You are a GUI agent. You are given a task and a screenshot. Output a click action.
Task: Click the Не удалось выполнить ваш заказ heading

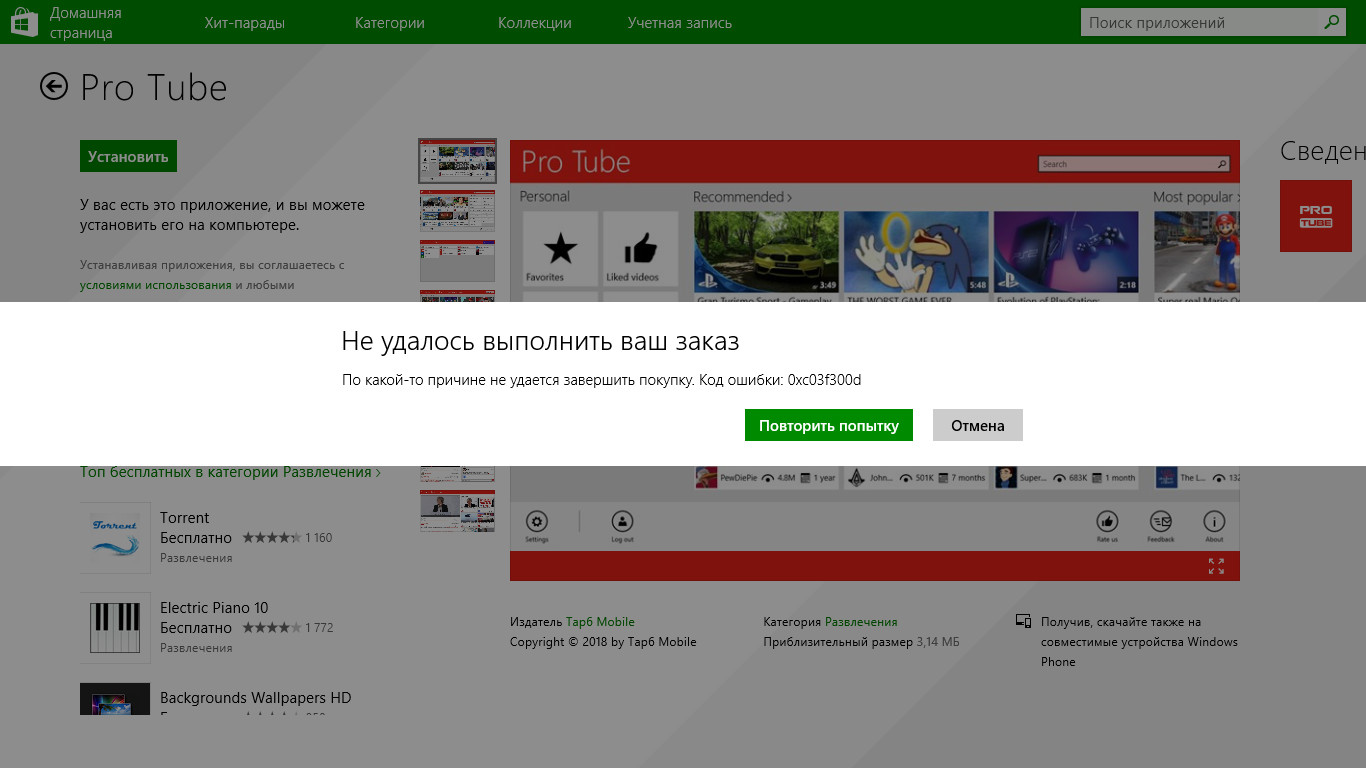pyautogui.click(x=540, y=341)
